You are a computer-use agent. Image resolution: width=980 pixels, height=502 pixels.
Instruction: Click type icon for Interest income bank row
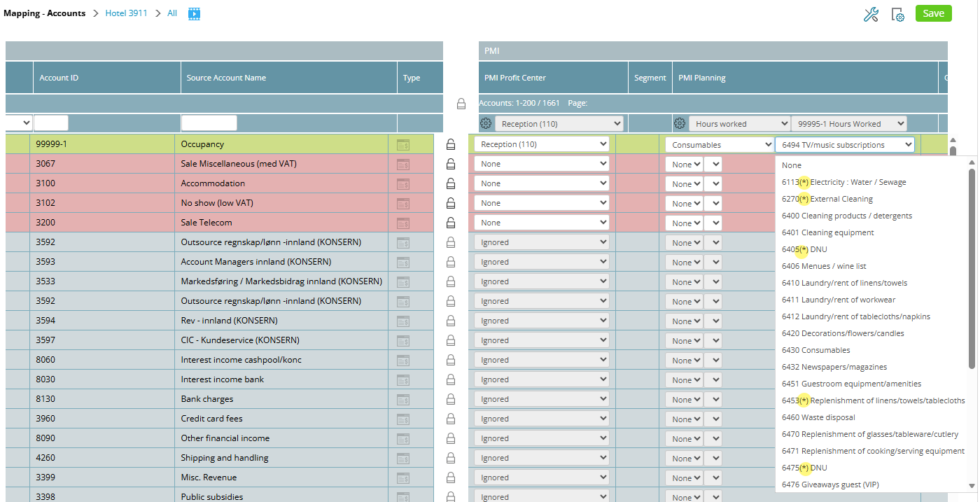point(403,379)
